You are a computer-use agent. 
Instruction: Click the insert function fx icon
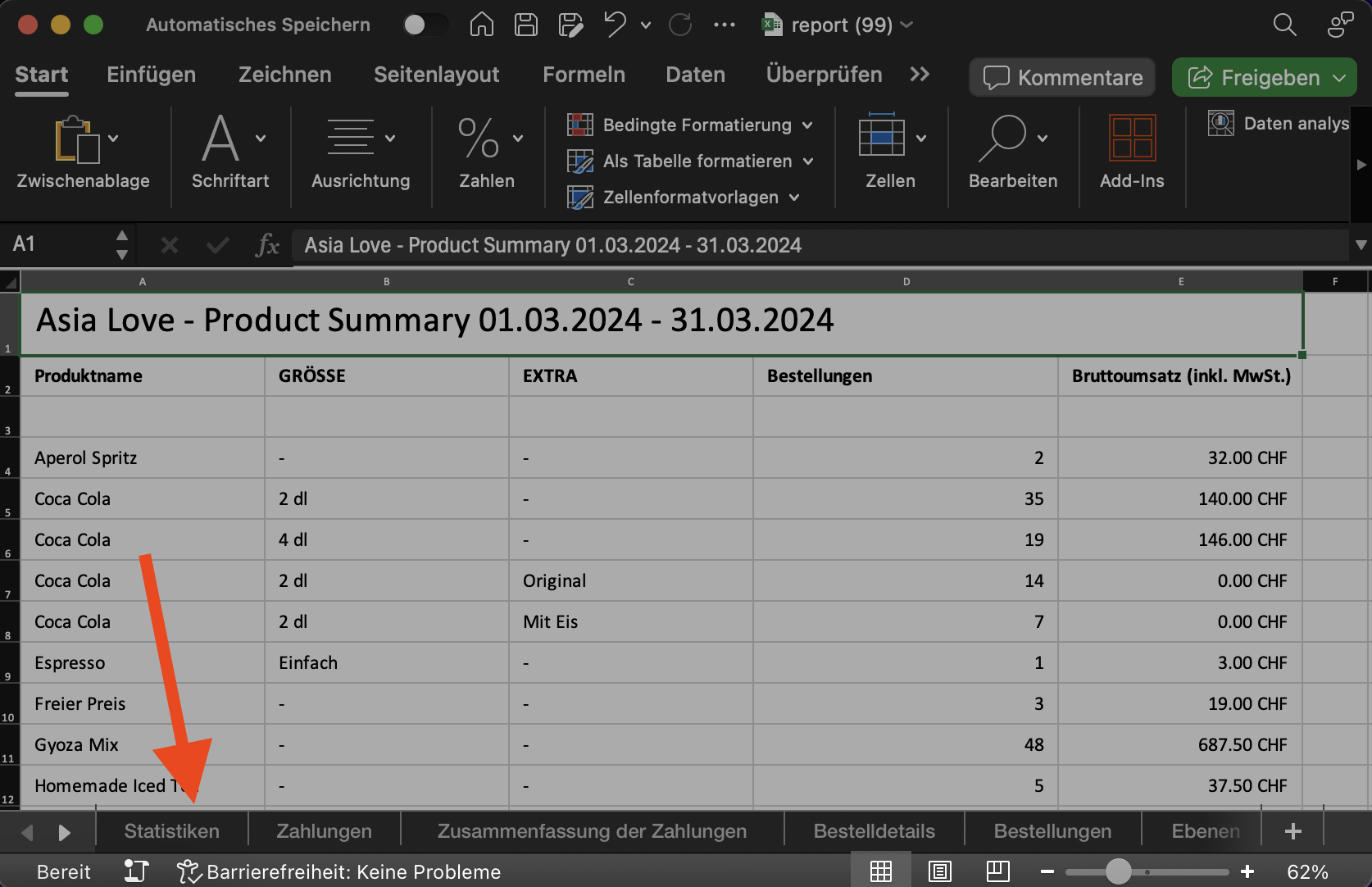(267, 244)
